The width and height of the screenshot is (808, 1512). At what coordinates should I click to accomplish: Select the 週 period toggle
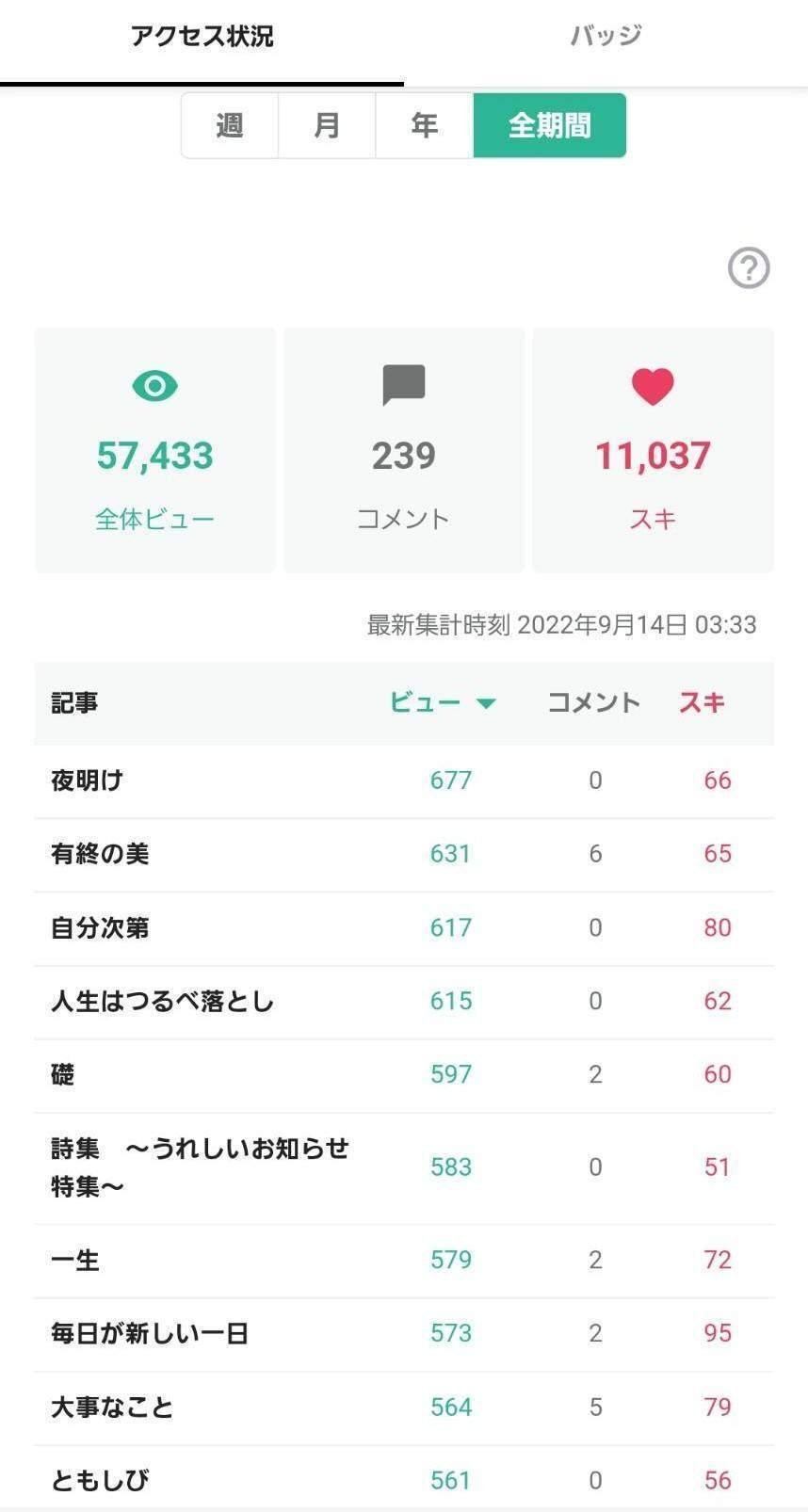click(x=230, y=125)
